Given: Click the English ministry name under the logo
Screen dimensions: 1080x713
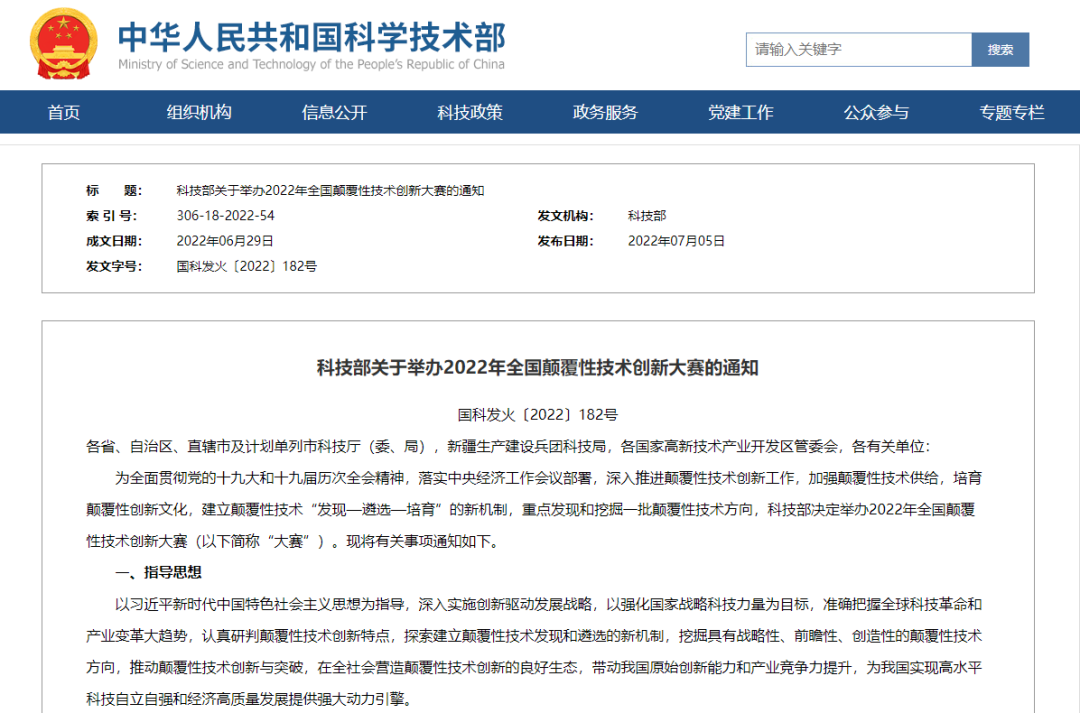Looking at the screenshot, I should click(314, 65).
